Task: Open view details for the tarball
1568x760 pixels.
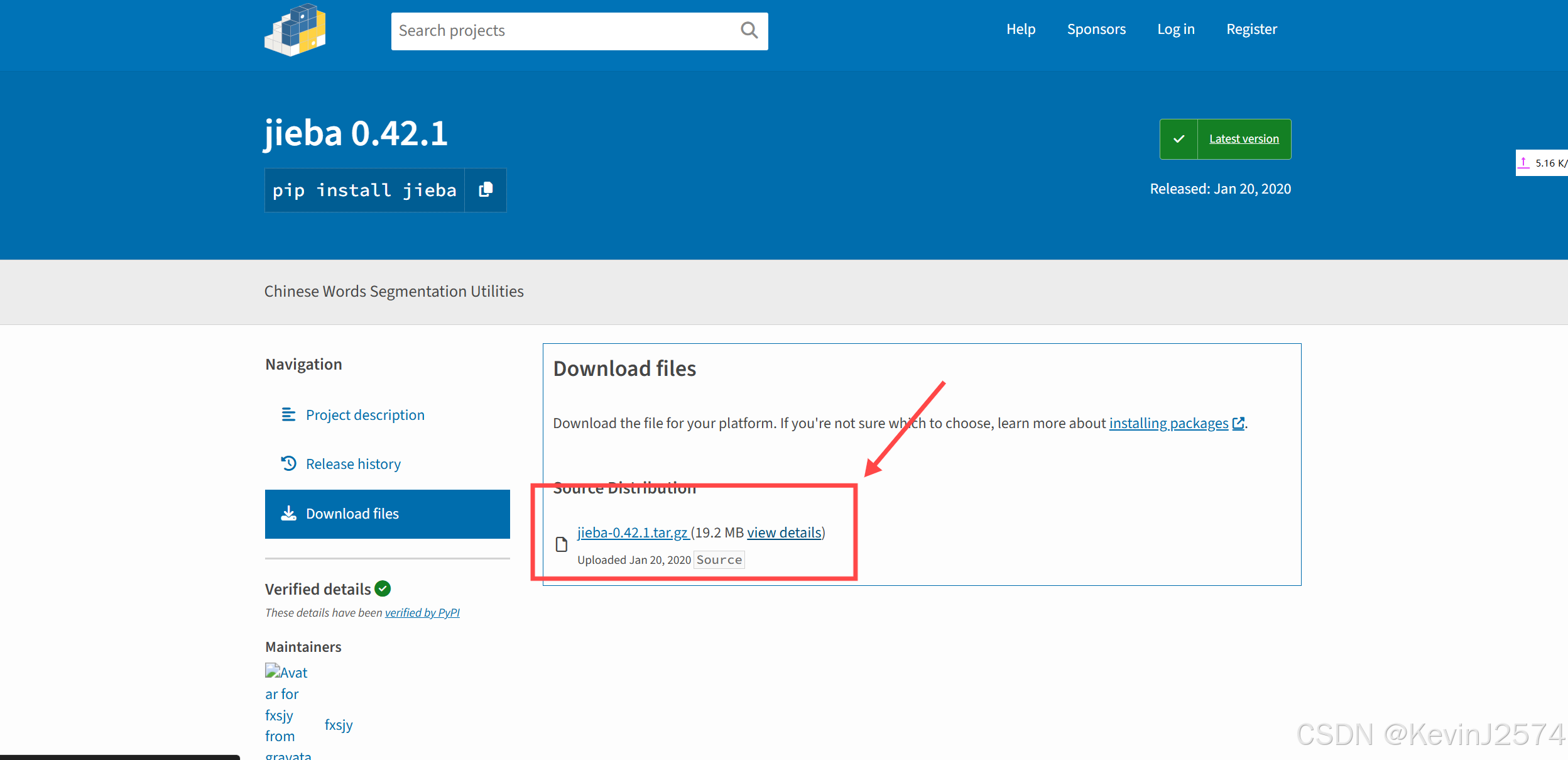Action: [x=784, y=532]
